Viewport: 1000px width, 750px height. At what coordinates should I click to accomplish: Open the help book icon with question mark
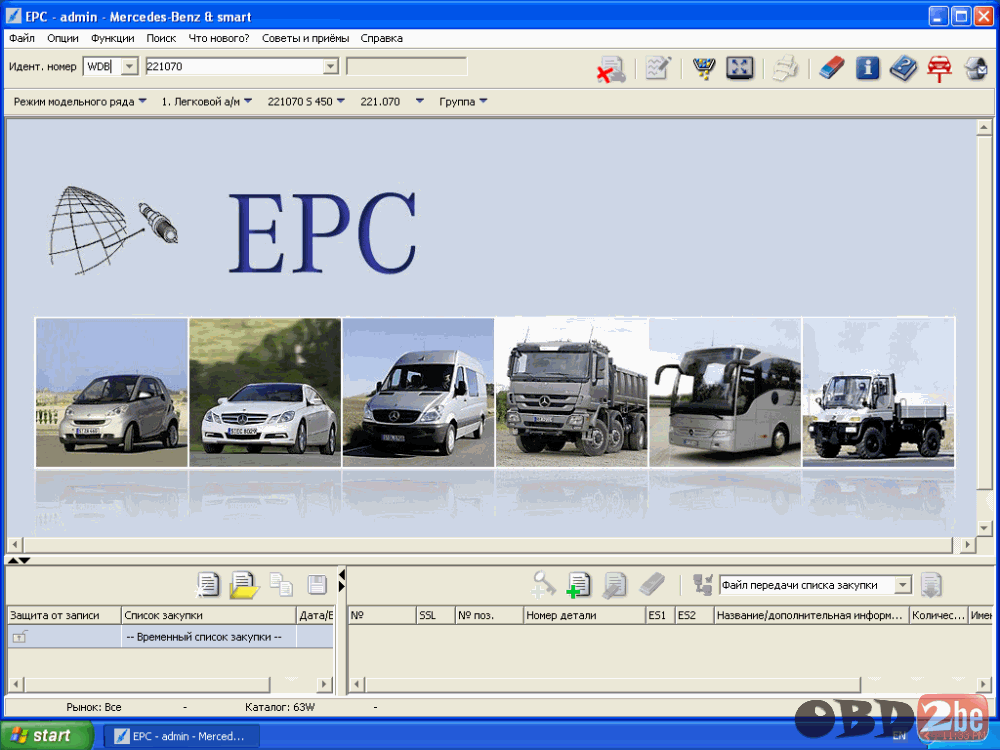(903, 68)
